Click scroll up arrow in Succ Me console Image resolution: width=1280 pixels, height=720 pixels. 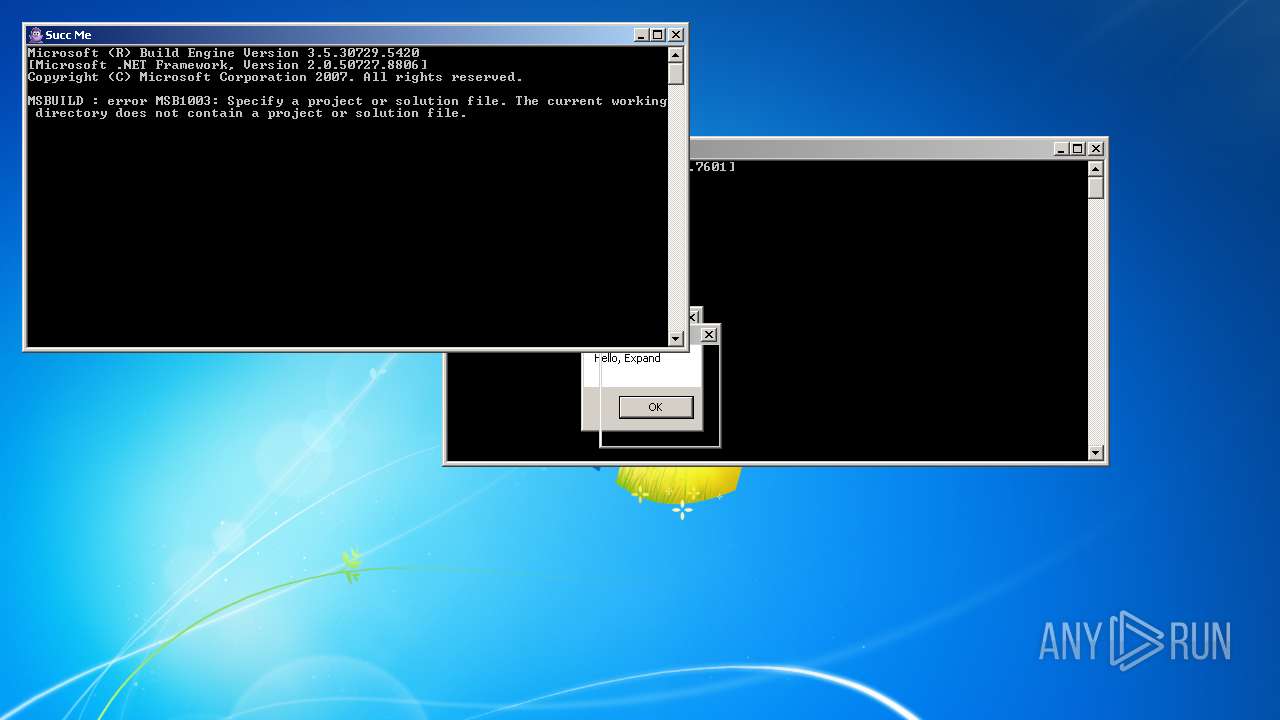pyautogui.click(x=675, y=55)
